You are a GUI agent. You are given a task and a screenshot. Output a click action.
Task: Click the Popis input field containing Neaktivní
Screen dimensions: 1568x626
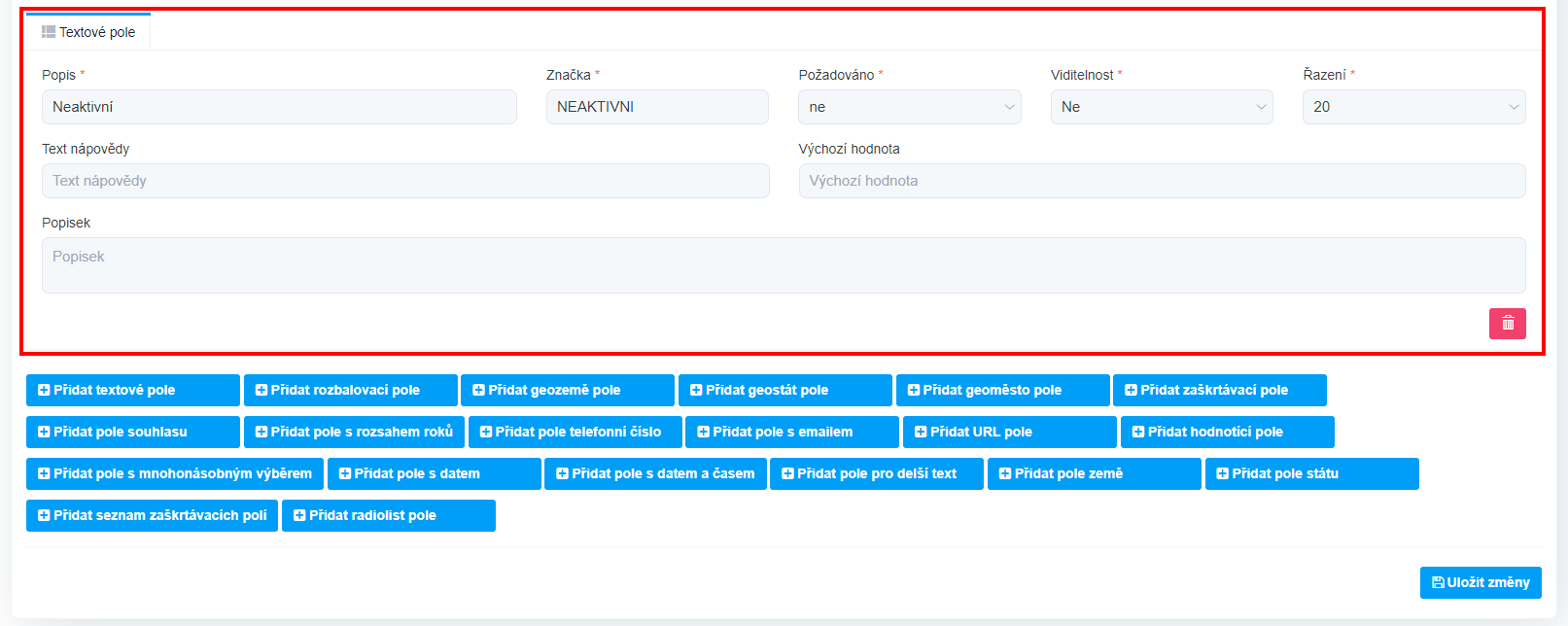[x=279, y=107]
